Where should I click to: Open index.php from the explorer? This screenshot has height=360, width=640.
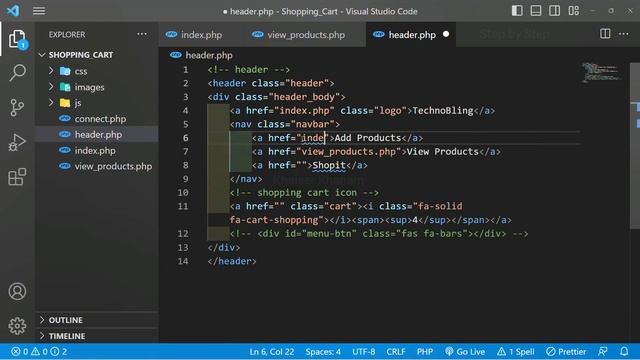tap(95, 151)
